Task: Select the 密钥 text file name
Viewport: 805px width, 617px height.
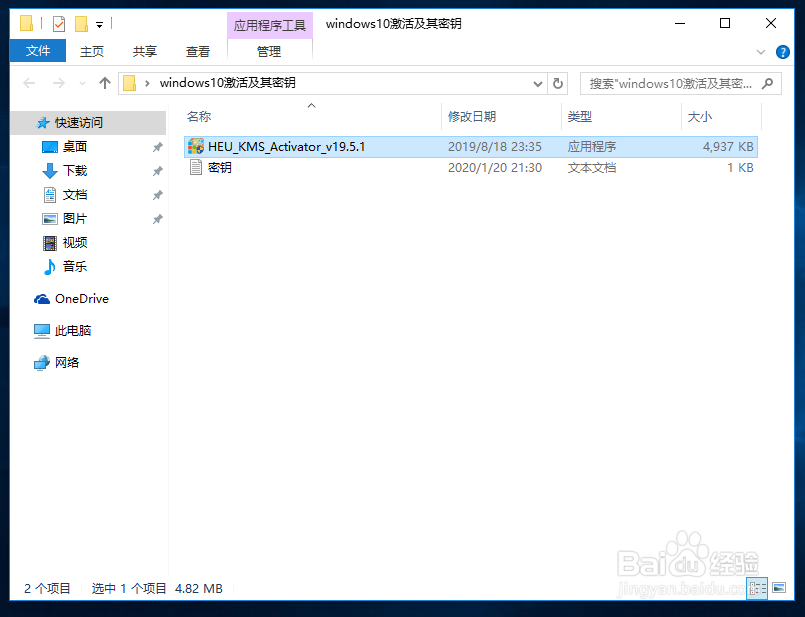Action: tap(220, 168)
